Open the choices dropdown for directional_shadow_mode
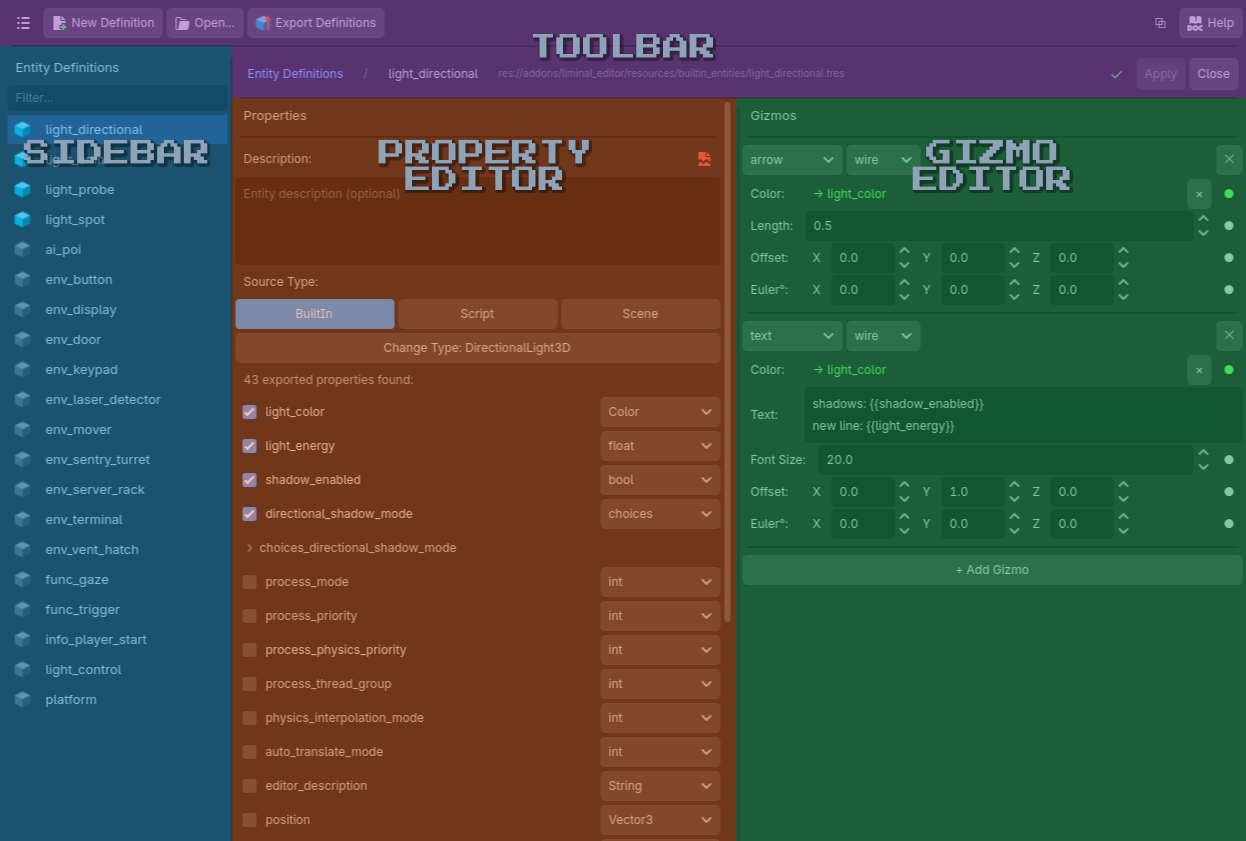 pyautogui.click(x=660, y=514)
